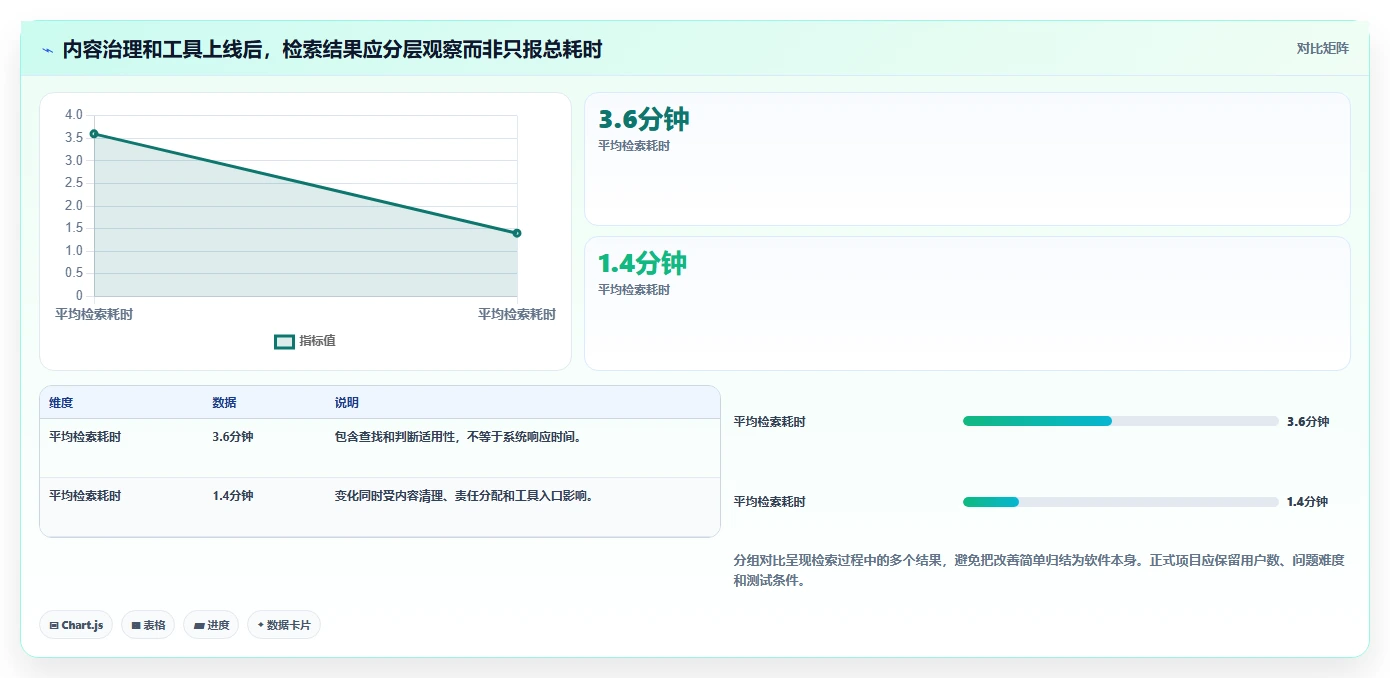Select the chart data point at 3.6
This screenshot has width=1390, height=678.
click(x=94, y=133)
